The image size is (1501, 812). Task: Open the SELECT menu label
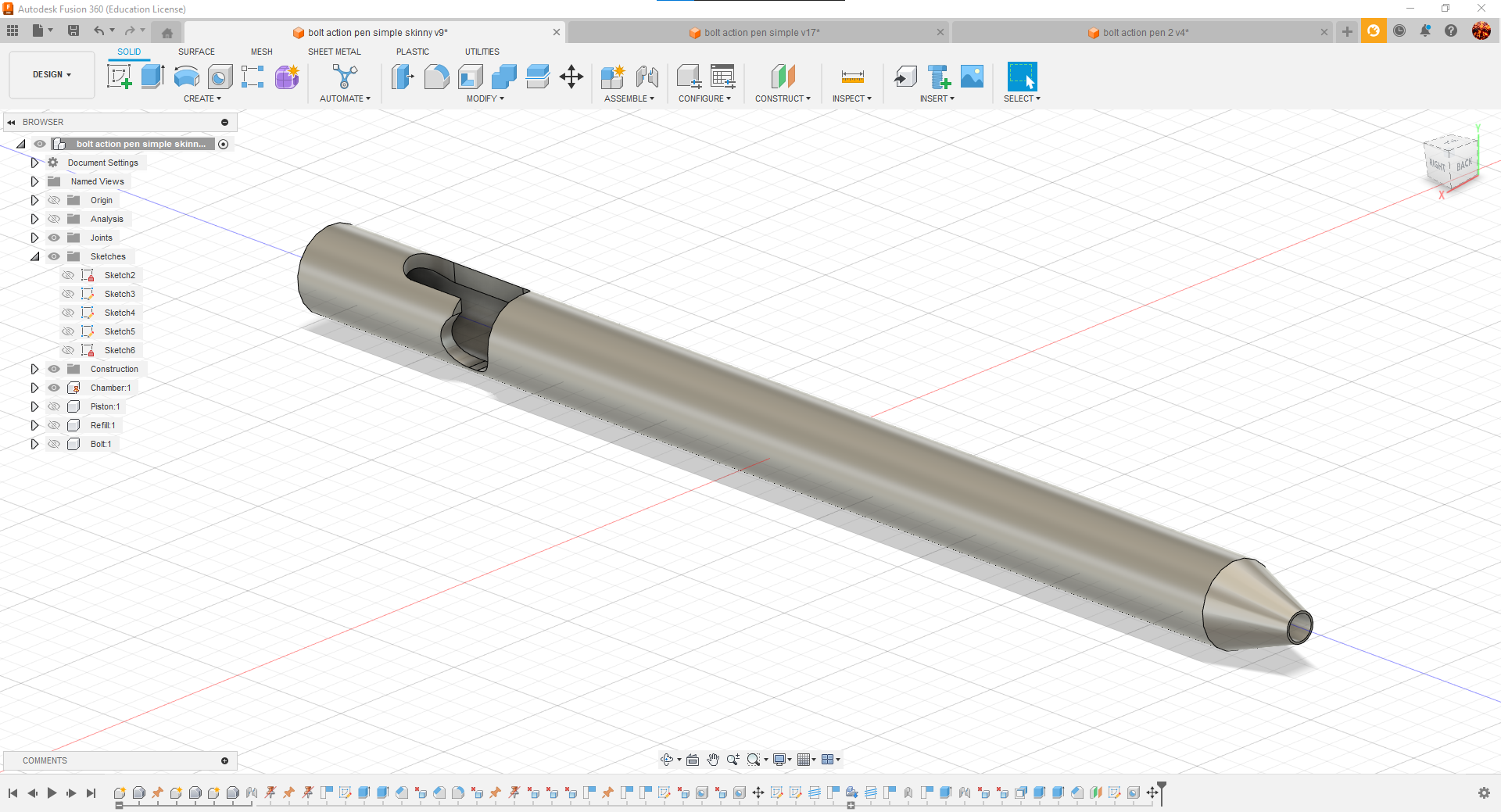point(1022,98)
